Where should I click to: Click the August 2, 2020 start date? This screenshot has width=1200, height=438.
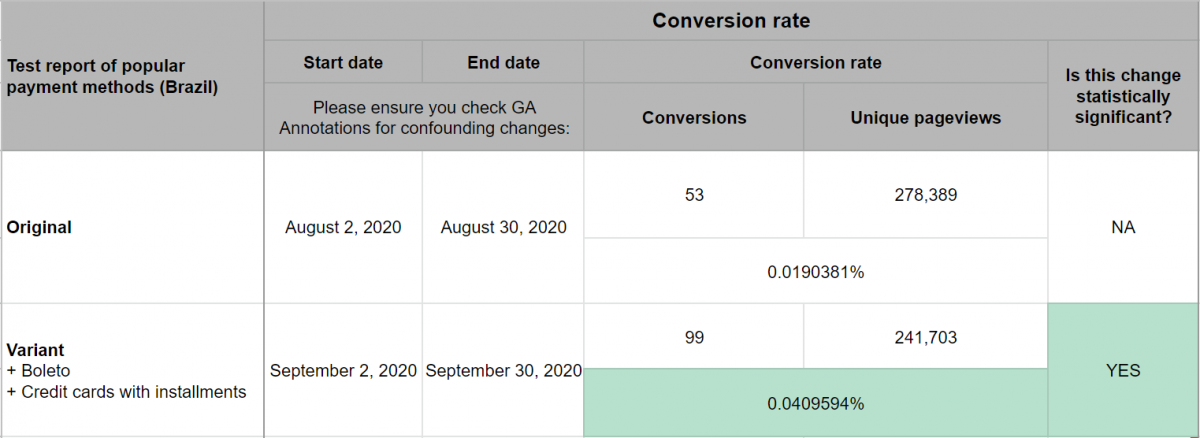(x=343, y=227)
